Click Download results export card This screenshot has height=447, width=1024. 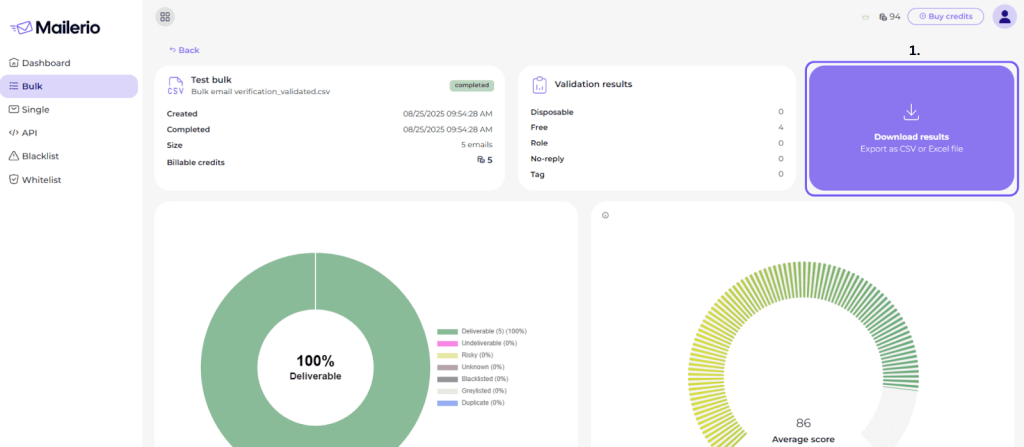click(911, 128)
